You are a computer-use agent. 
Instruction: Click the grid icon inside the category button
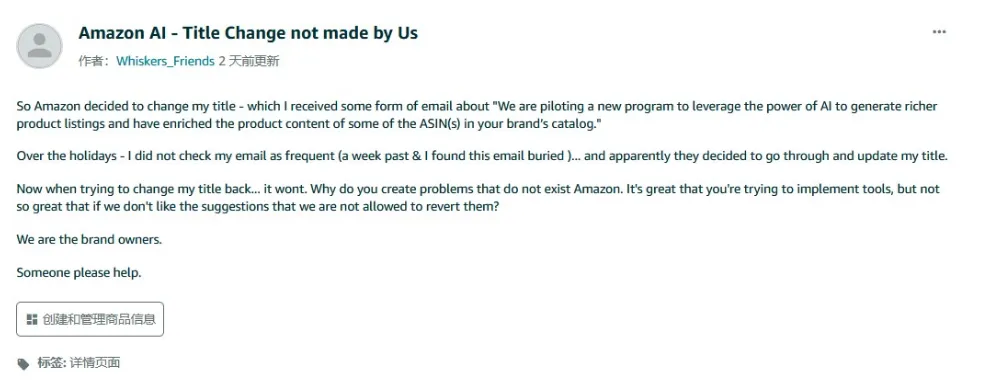click(x=31, y=319)
